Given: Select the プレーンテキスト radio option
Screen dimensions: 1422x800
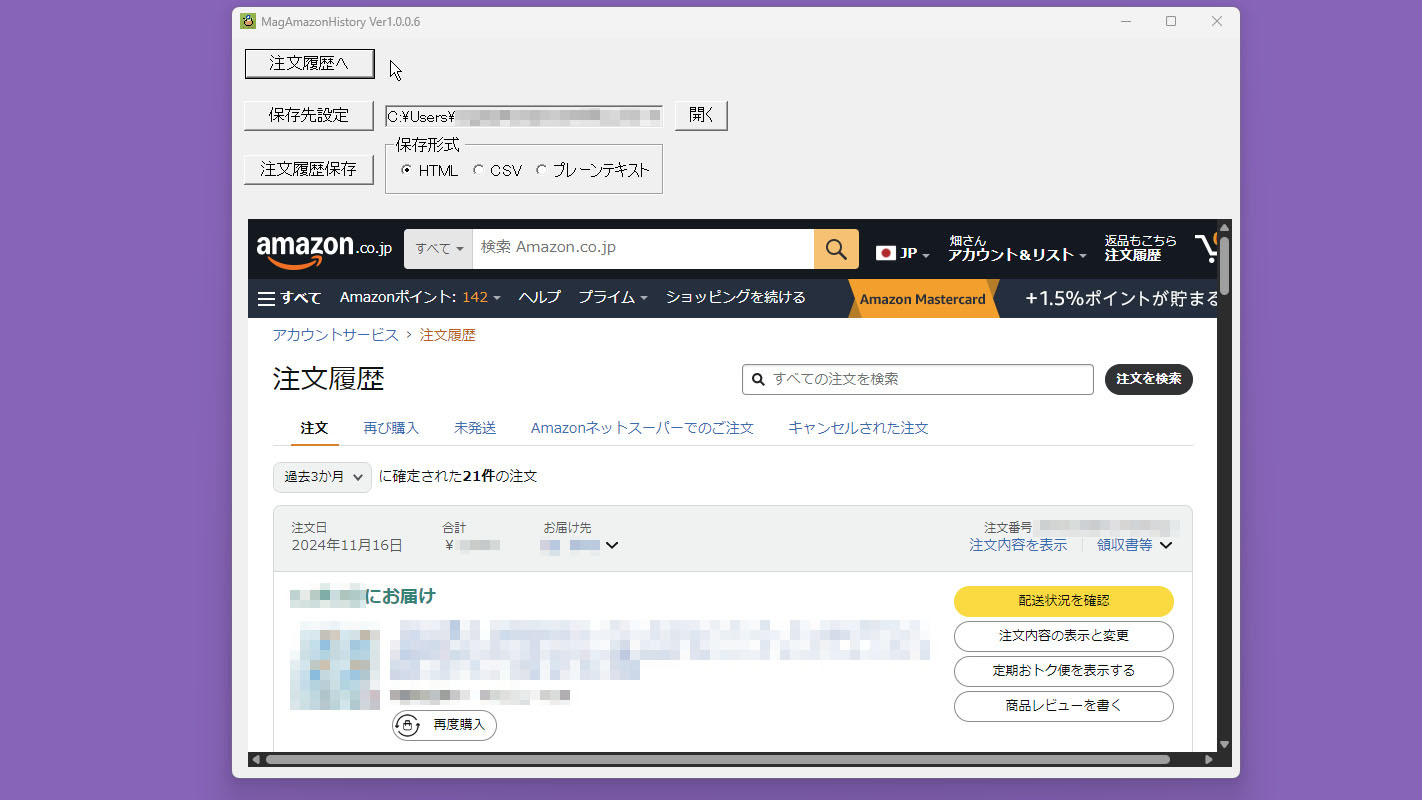Looking at the screenshot, I should (541, 170).
